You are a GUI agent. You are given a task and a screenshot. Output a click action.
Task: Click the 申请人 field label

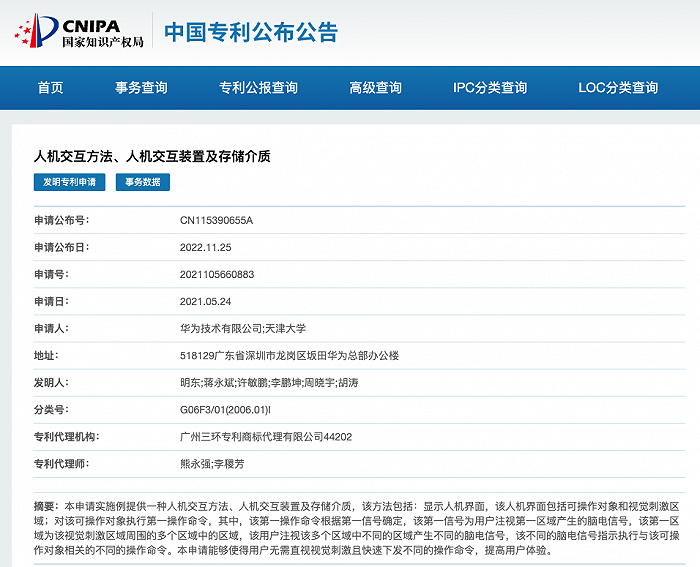(x=51, y=329)
